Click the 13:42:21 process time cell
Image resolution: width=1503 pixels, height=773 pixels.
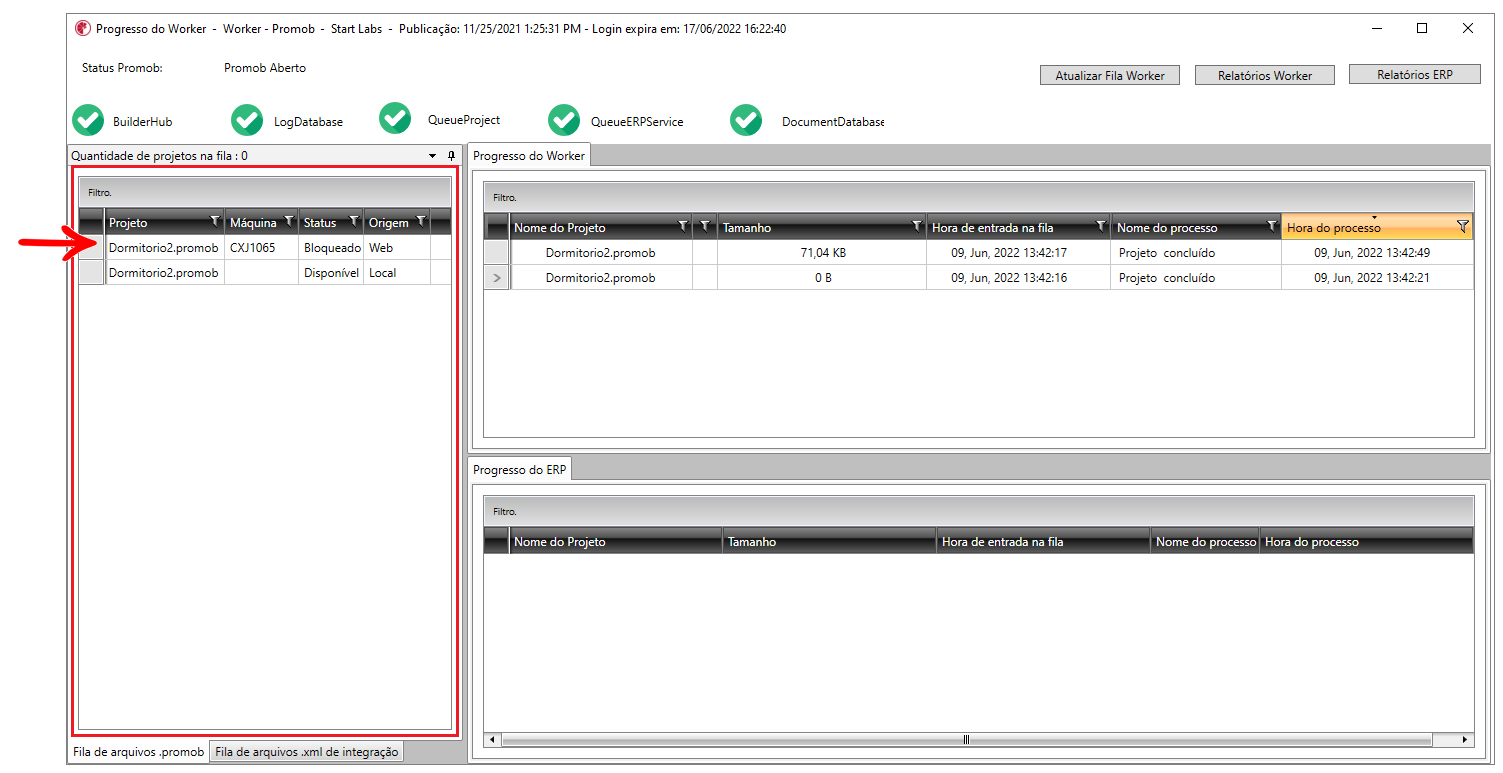coord(1377,278)
